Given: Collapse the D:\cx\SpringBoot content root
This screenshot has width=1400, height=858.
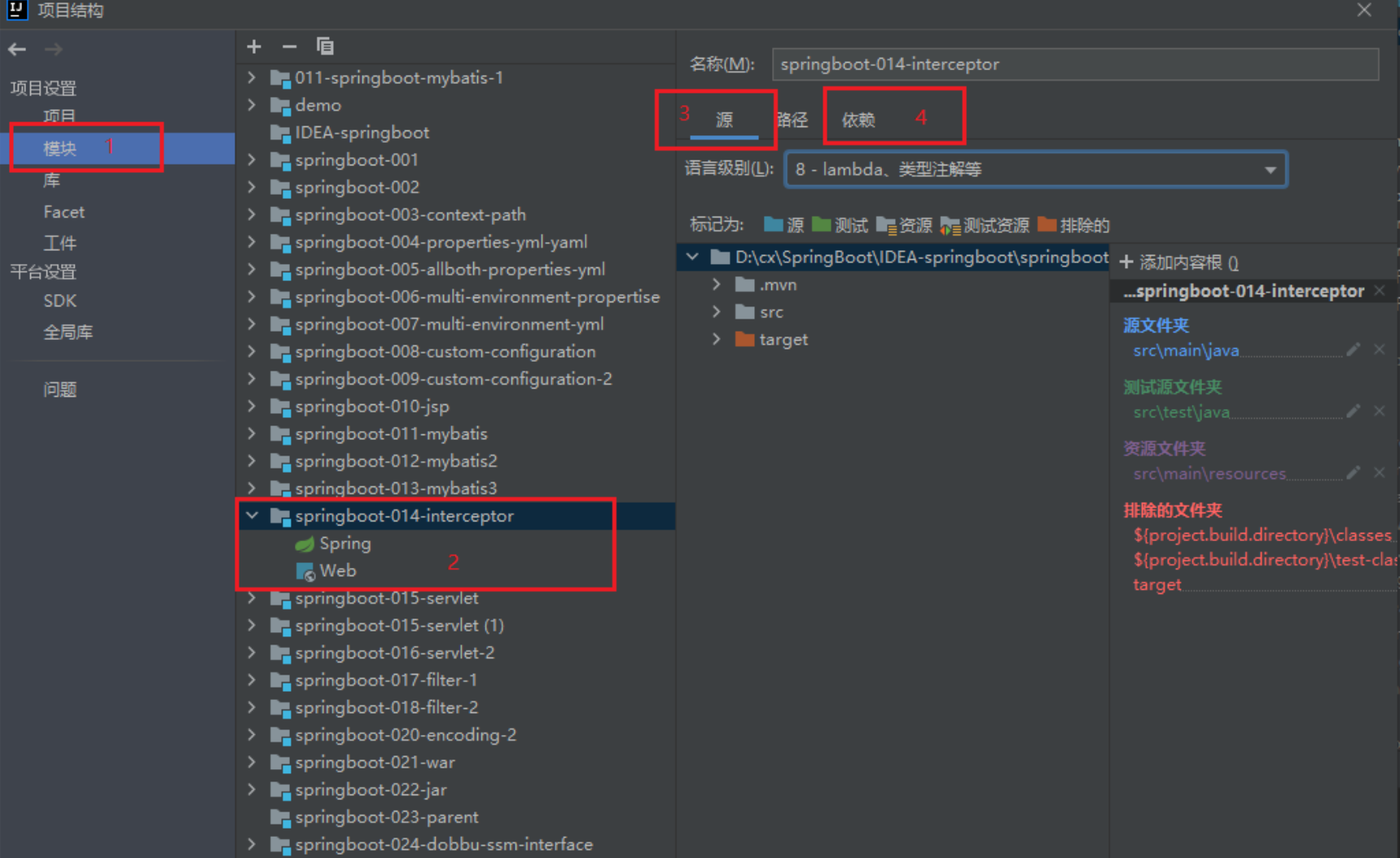Looking at the screenshot, I should pos(692,257).
